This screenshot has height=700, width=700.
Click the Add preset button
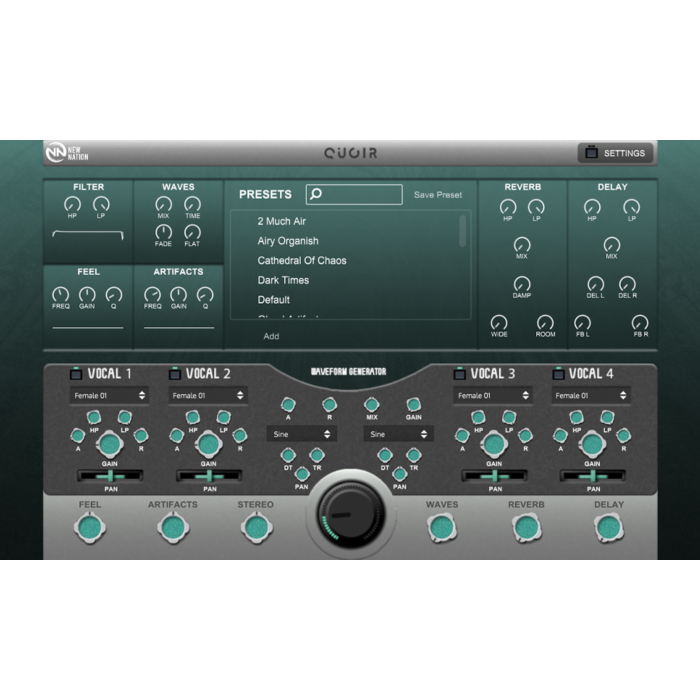click(271, 336)
